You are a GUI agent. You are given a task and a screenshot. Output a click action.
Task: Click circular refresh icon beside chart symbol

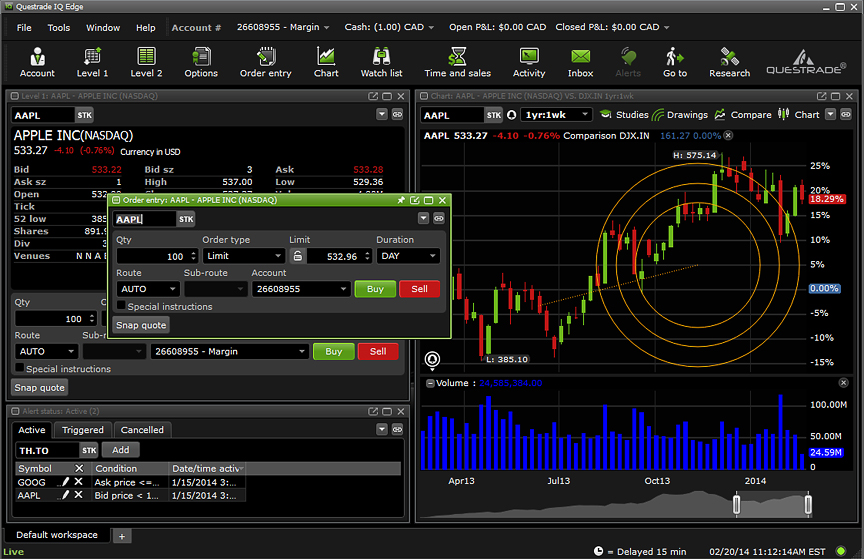(x=512, y=115)
